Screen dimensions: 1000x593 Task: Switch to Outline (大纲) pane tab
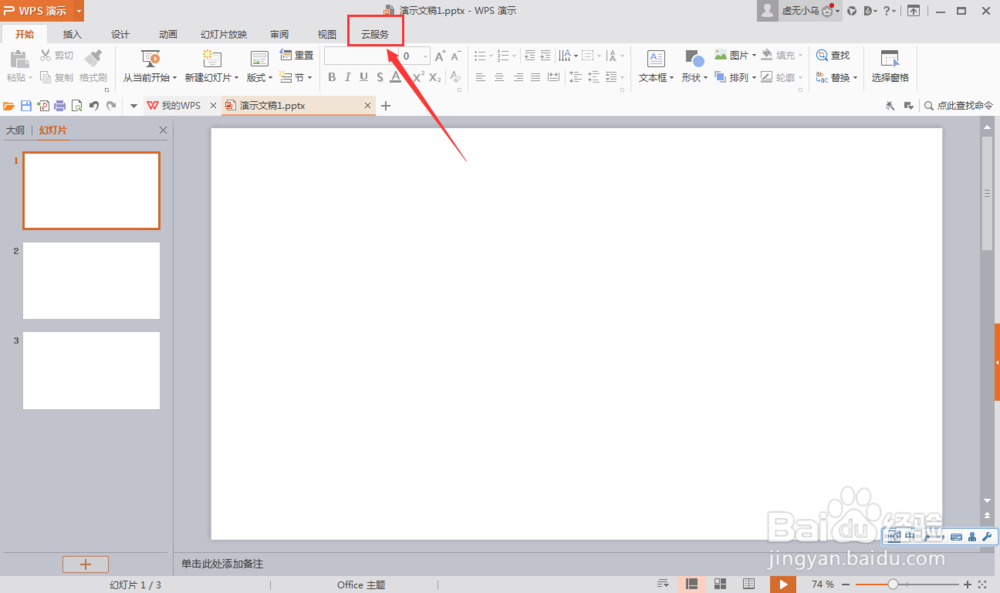point(15,130)
